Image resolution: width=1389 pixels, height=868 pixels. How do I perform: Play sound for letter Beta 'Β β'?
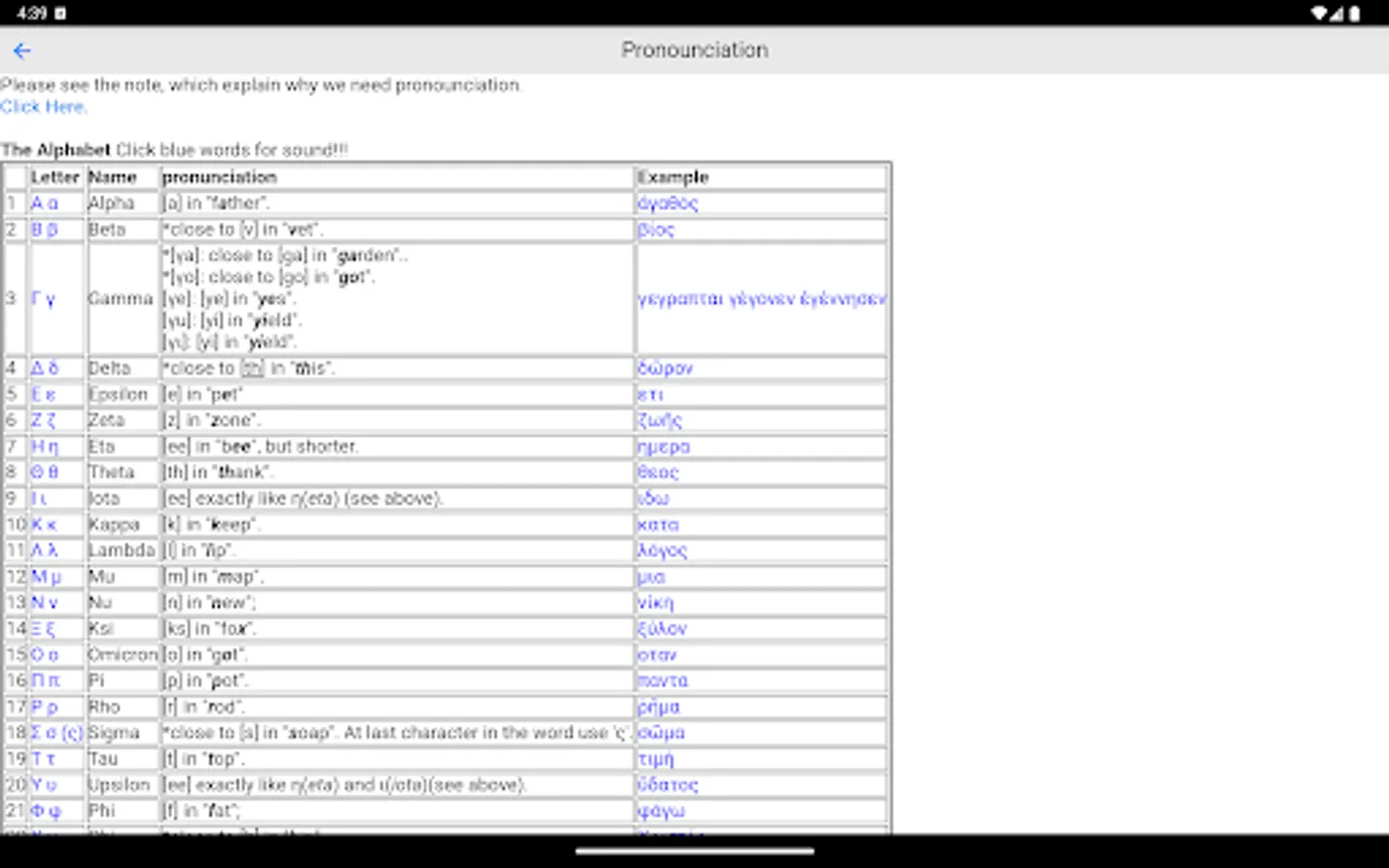click(x=44, y=230)
